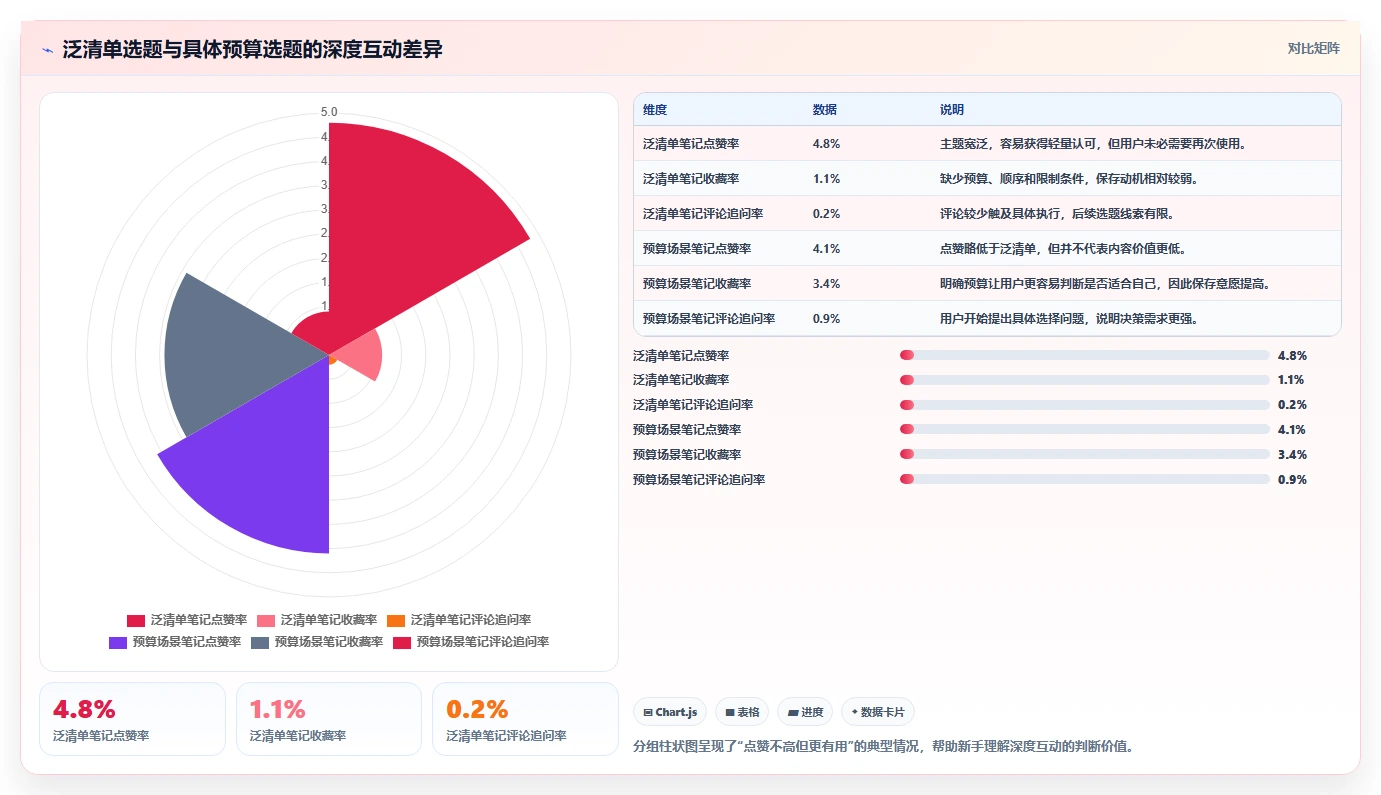Click the 进度 tag chip

point(804,712)
